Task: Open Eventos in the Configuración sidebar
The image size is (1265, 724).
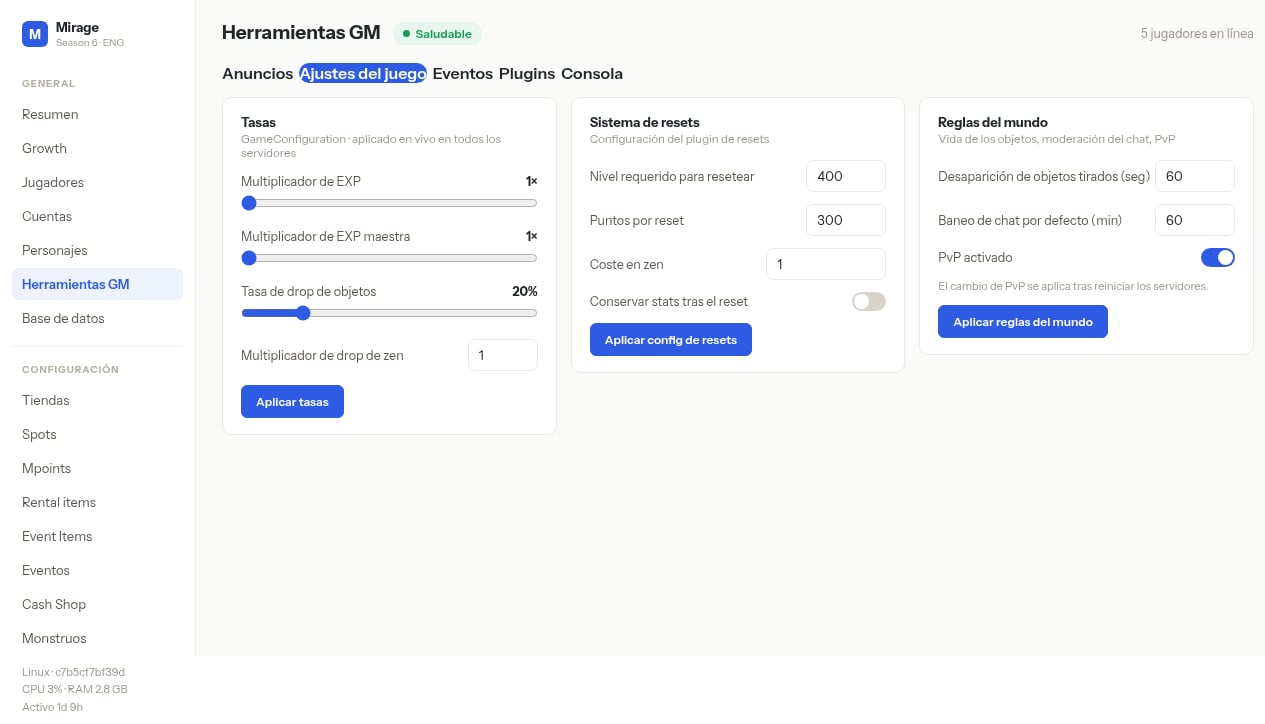Action: (97, 570)
